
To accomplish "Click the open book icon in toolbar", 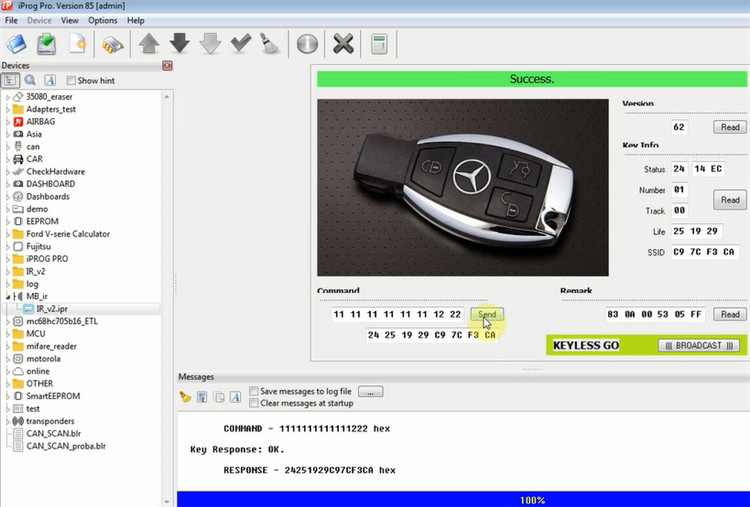I will (16, 44).
